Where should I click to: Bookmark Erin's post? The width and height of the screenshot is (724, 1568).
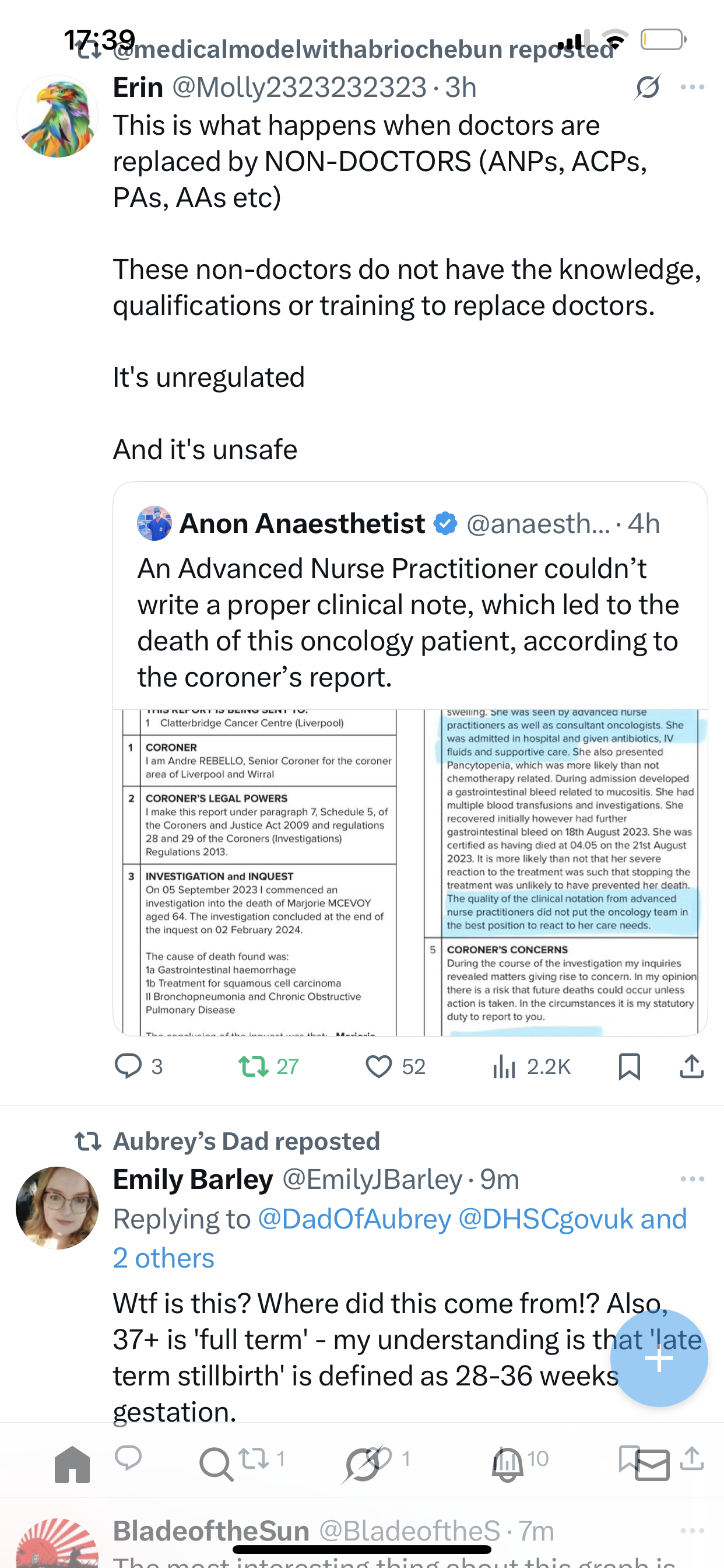coord(628,1066)
